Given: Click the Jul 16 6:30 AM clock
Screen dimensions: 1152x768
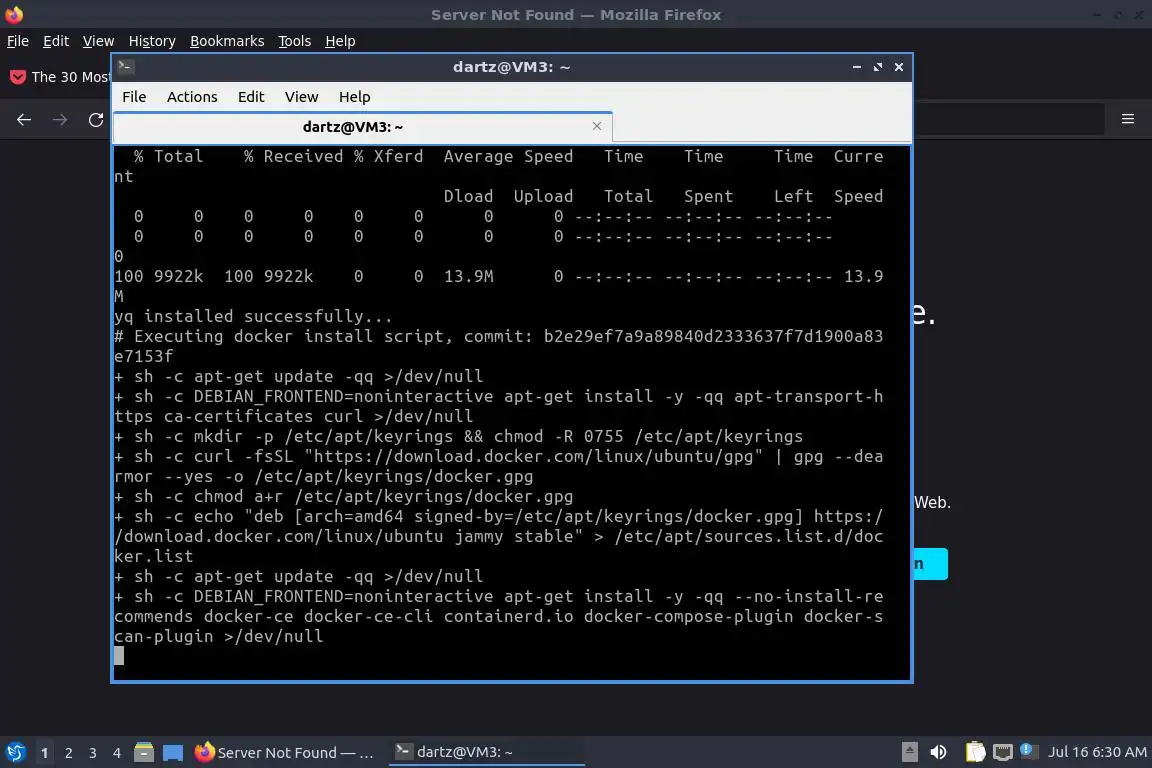Looking at the screenshot, I should pyautogui.click(x=1097, y=752).
